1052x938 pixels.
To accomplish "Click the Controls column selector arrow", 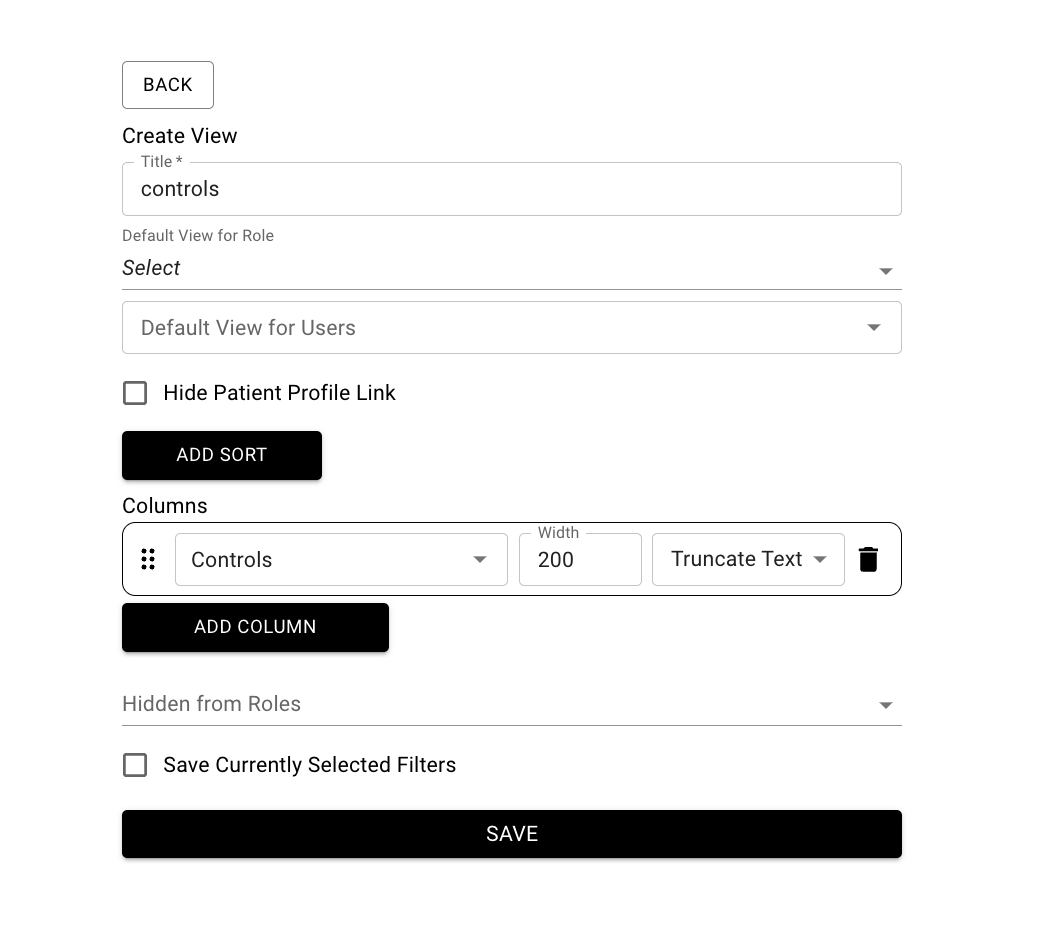I will click(x=479, y=559).
